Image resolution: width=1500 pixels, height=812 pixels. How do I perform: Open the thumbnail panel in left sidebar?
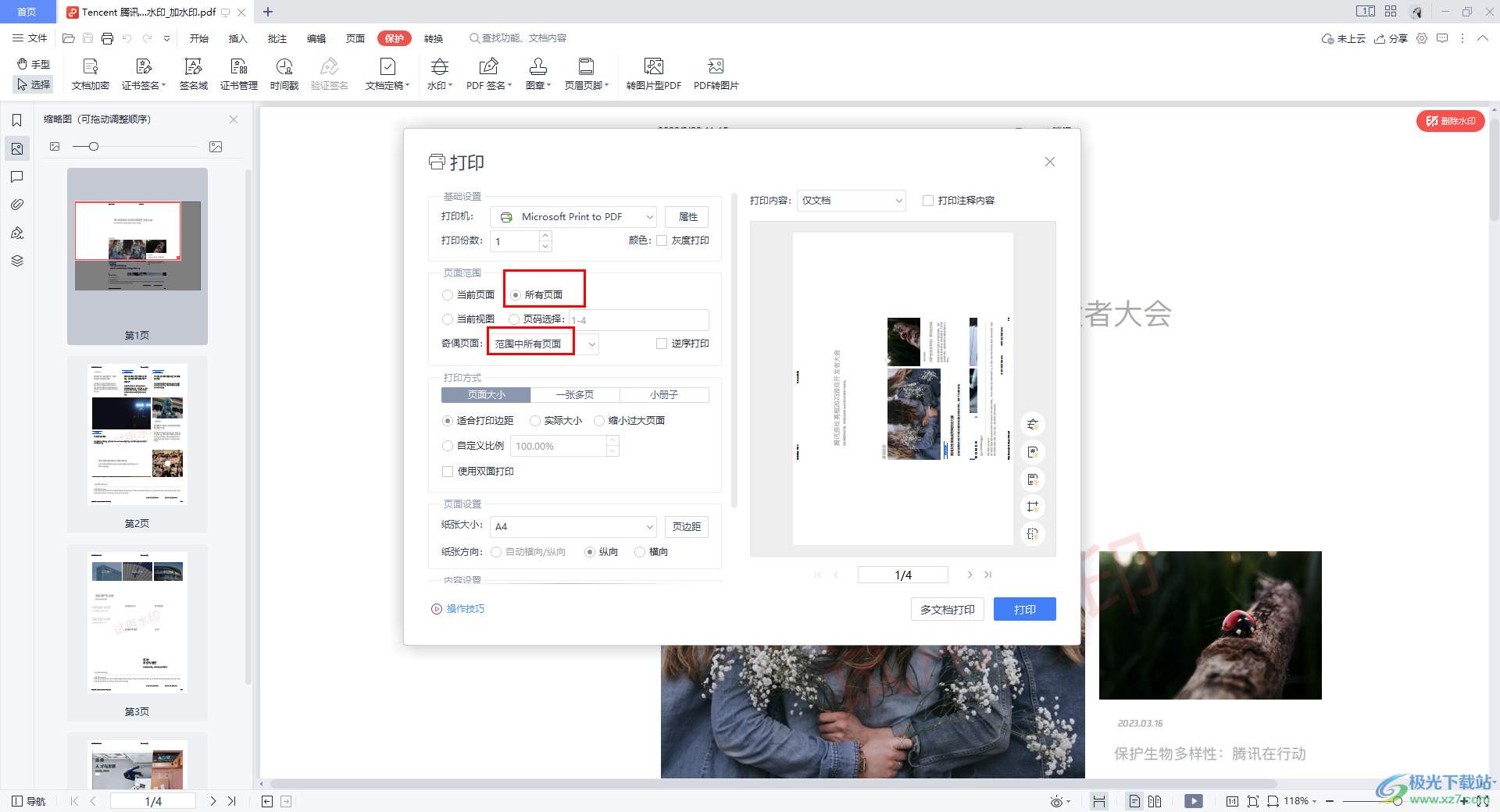pyautogui.click(x=16, y=148)
